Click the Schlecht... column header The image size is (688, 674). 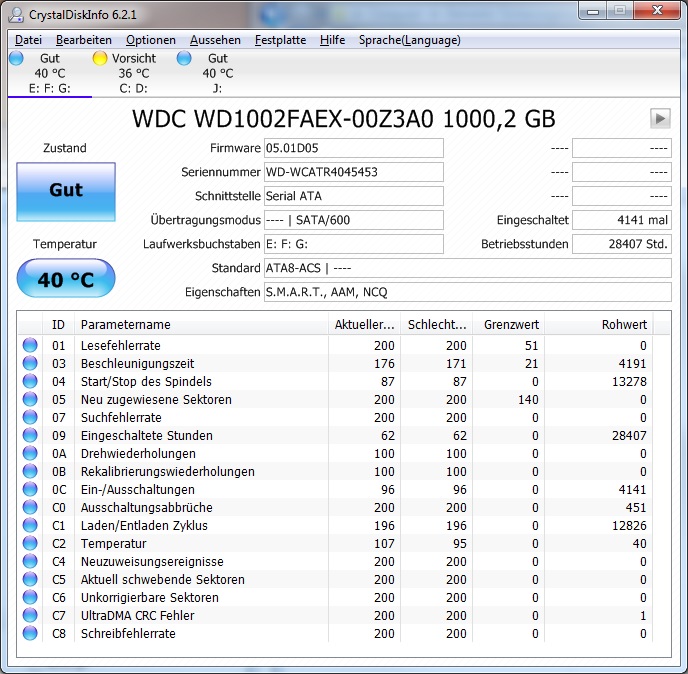pyautogui.click(x=437, y=325)
